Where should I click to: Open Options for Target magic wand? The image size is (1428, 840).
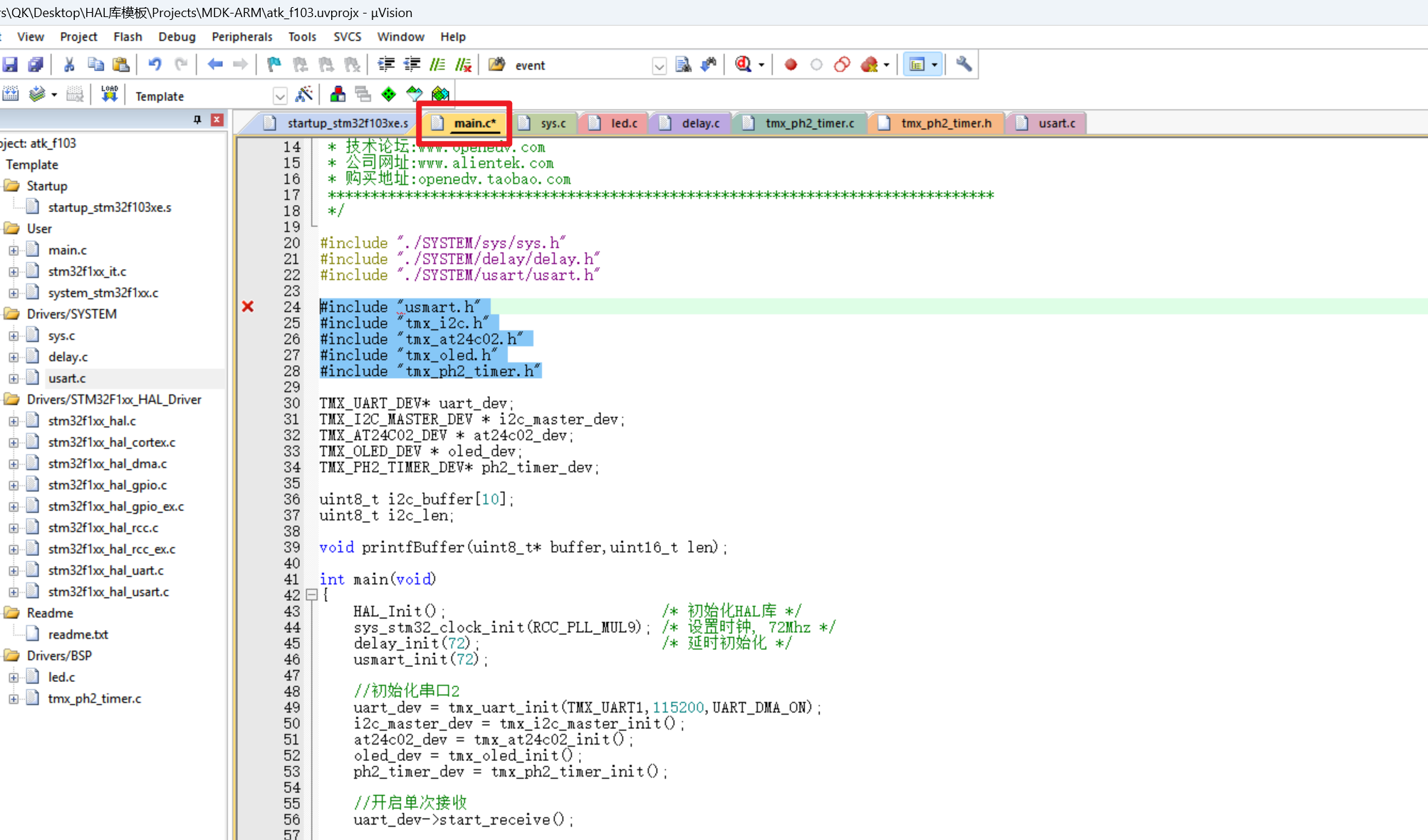click(x=304, y=94)
